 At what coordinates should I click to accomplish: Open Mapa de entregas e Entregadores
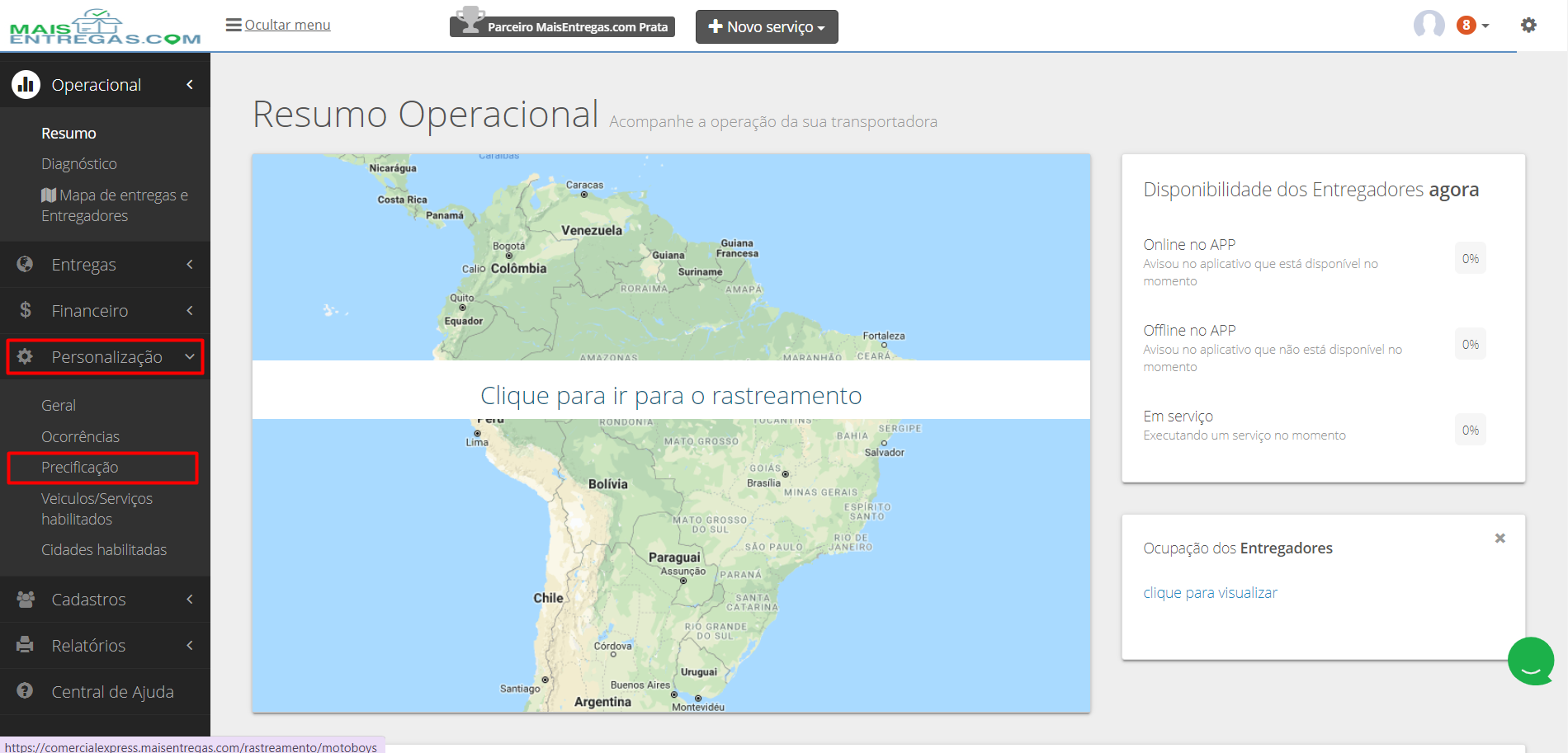(115, 205)
